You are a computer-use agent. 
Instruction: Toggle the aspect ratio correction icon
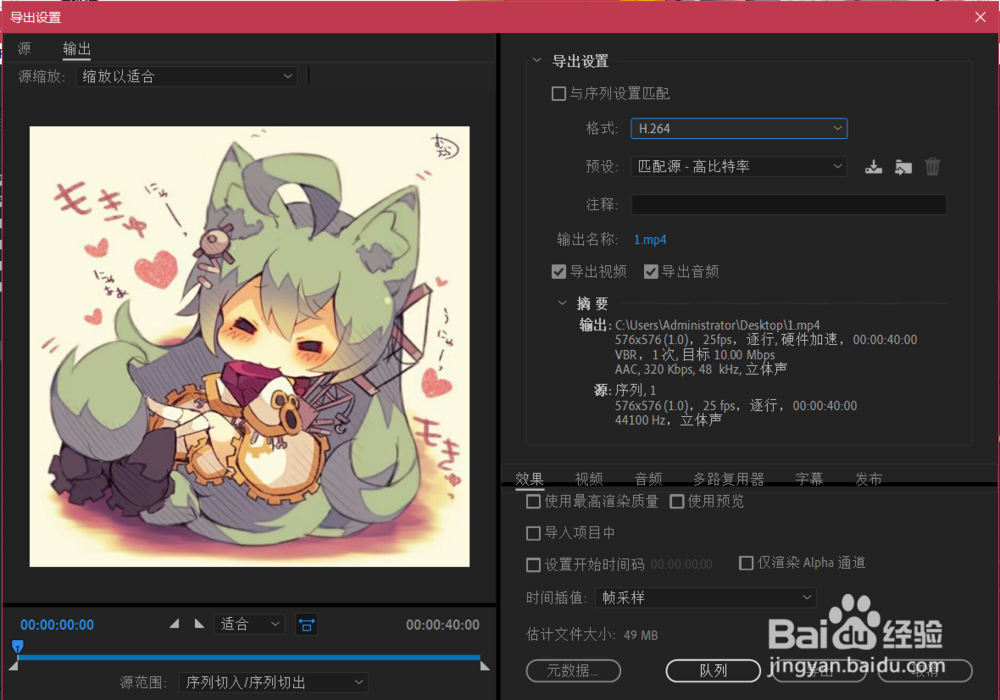[307, 625]
